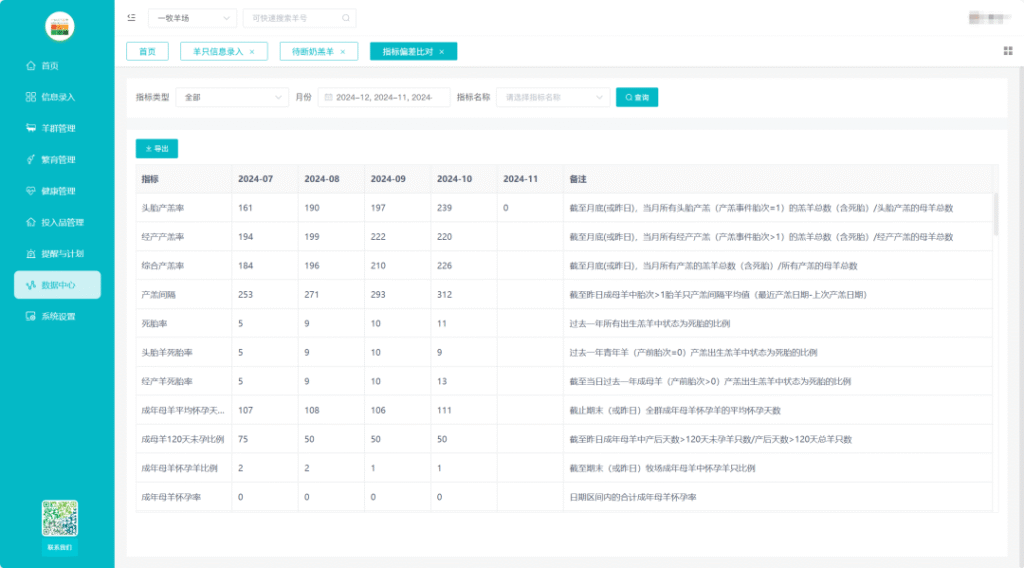The width and height of the screenshot is (1024, 568).
Task: Click the table's vertical scrollbar thumb
Action: coord(995,214)
